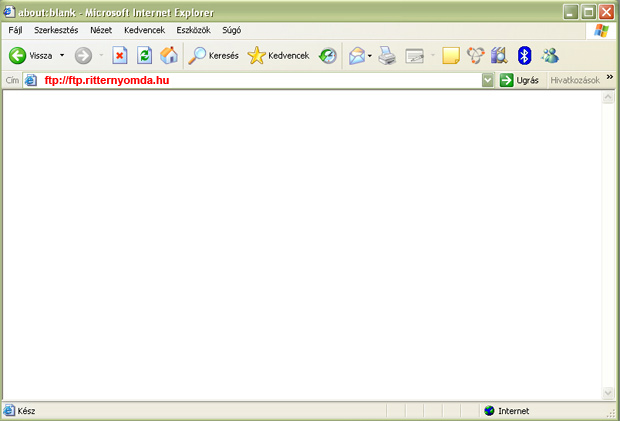Image resolution: width=620 pixels, height=421 pixels.
Task: Click the Internet zone globe icon
Action: (x=489, y=411)
